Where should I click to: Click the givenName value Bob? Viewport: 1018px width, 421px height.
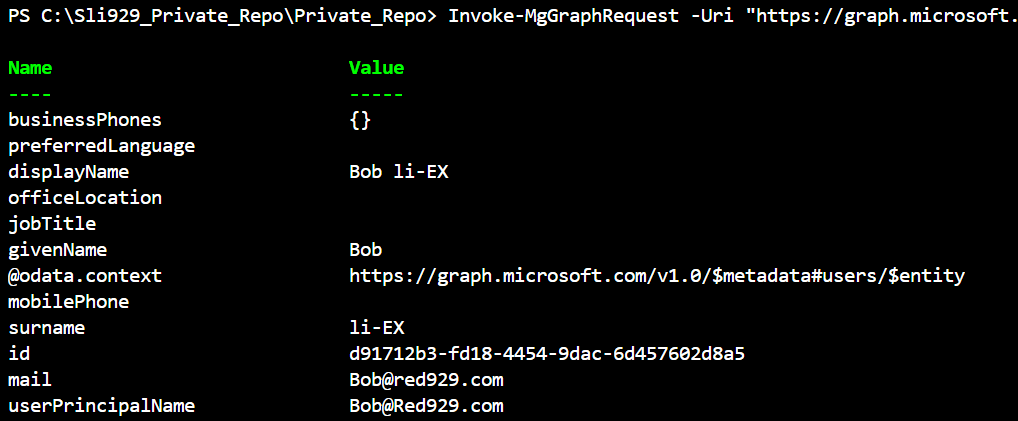[366, 250]
